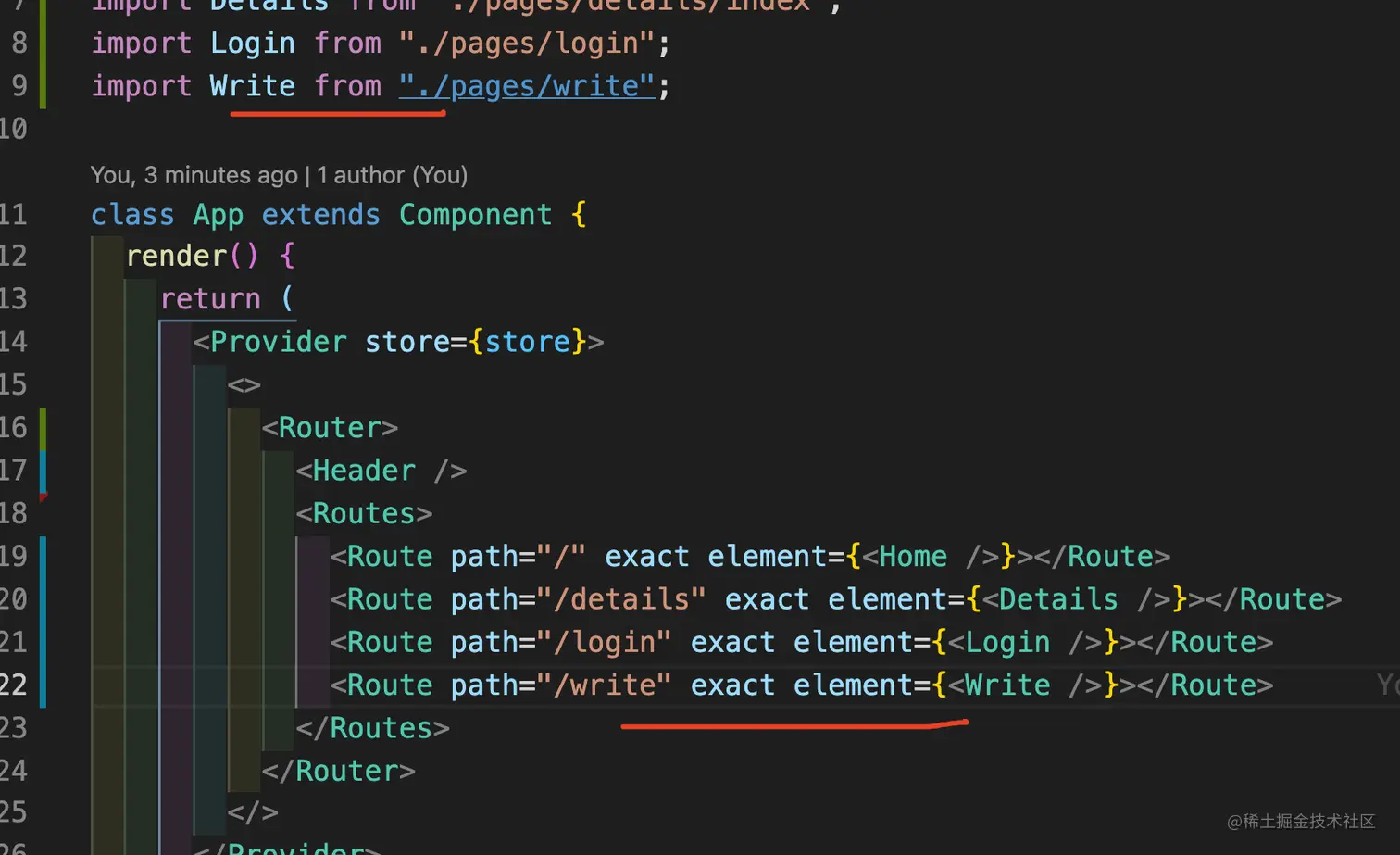Image resolution: width=1400 pixels, height=855 pixels.
Task: Click line number 11 in the gutter
Action: pyautogui.click(x=13, y=215)
